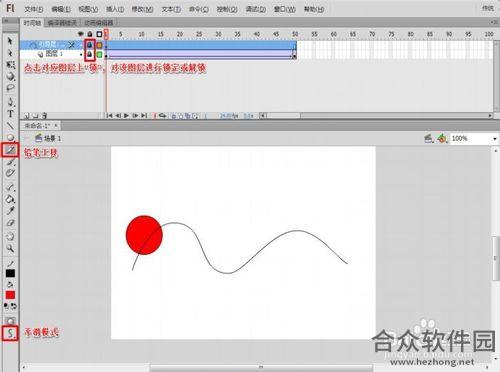Select the Oval shape tool
This screenshot has width=500, height=372.
(10, 137)
